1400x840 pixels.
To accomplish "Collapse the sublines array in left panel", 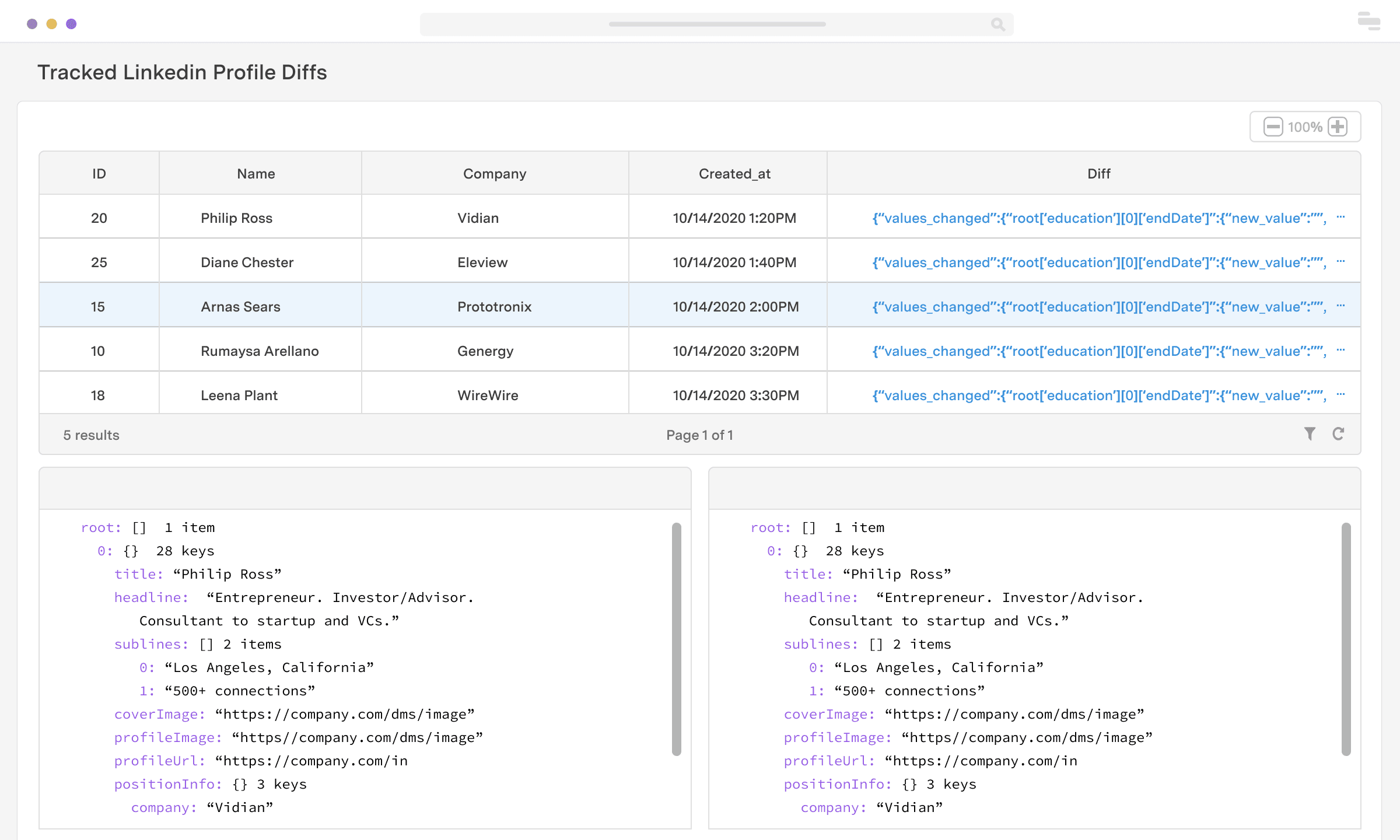I will tap(151, 644).
